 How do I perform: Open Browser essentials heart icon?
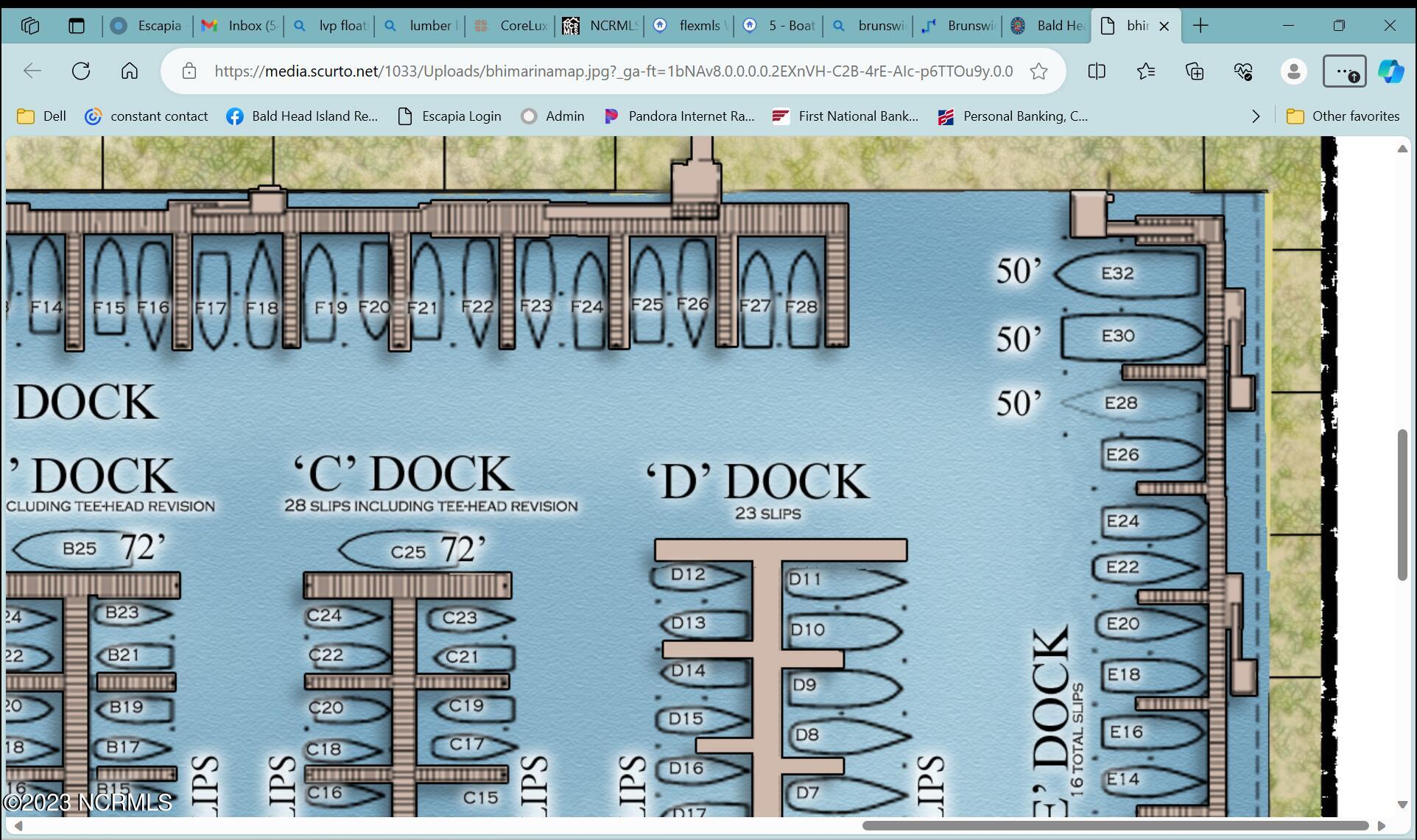click(1243, 71)
